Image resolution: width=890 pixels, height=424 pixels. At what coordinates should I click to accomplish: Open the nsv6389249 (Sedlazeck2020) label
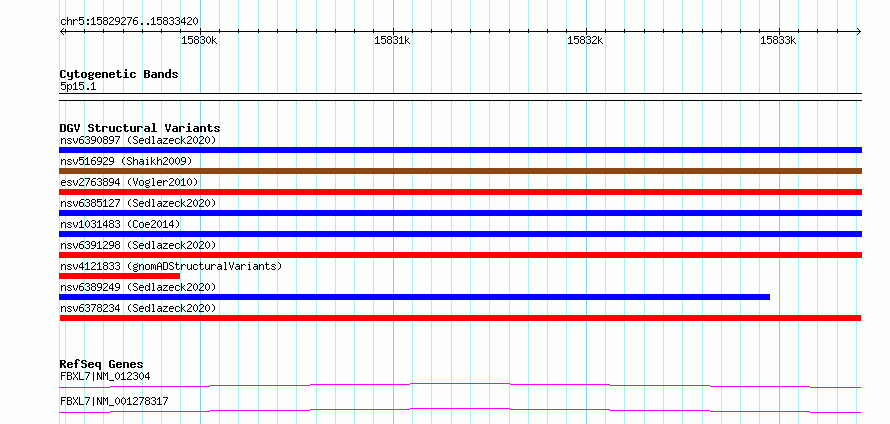138,287
